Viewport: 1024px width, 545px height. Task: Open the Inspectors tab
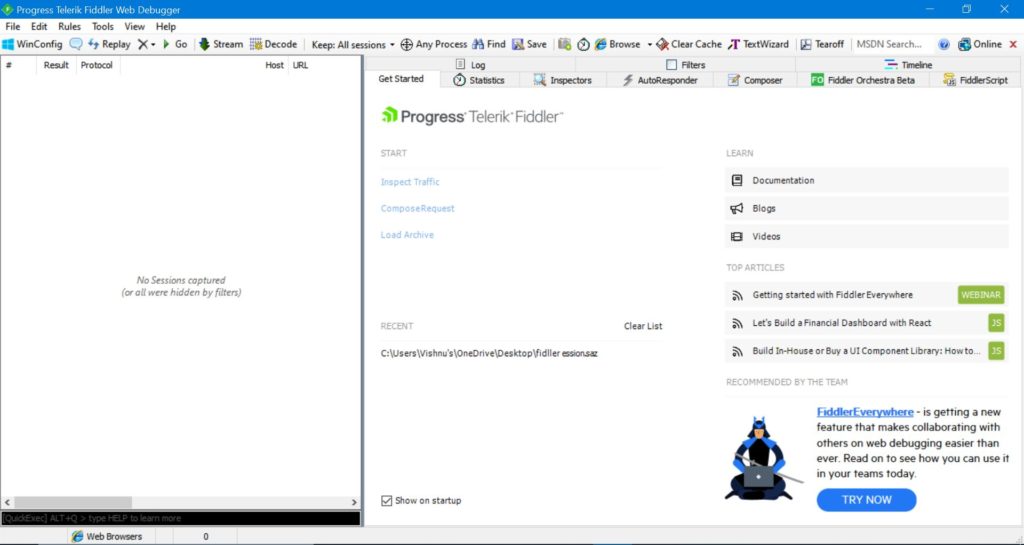click(x=563, y=80)
